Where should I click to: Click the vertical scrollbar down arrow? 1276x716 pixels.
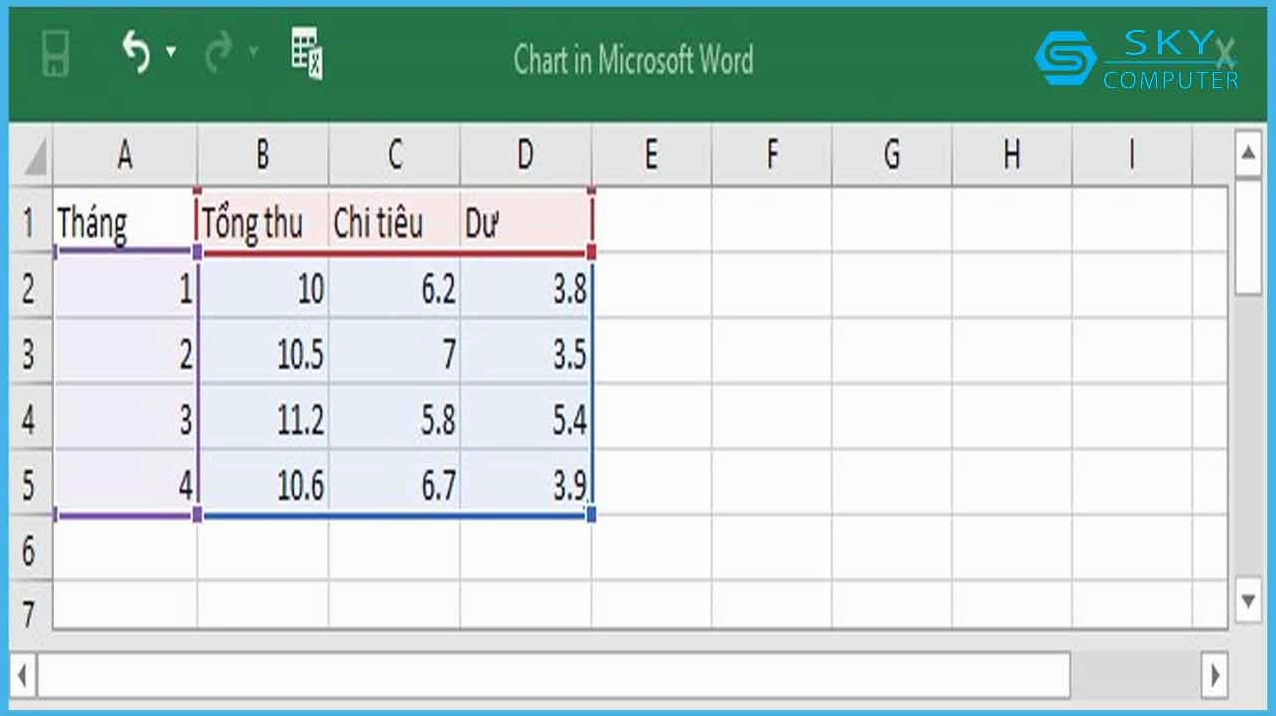pyautogui.click(x=1248, y=601)
